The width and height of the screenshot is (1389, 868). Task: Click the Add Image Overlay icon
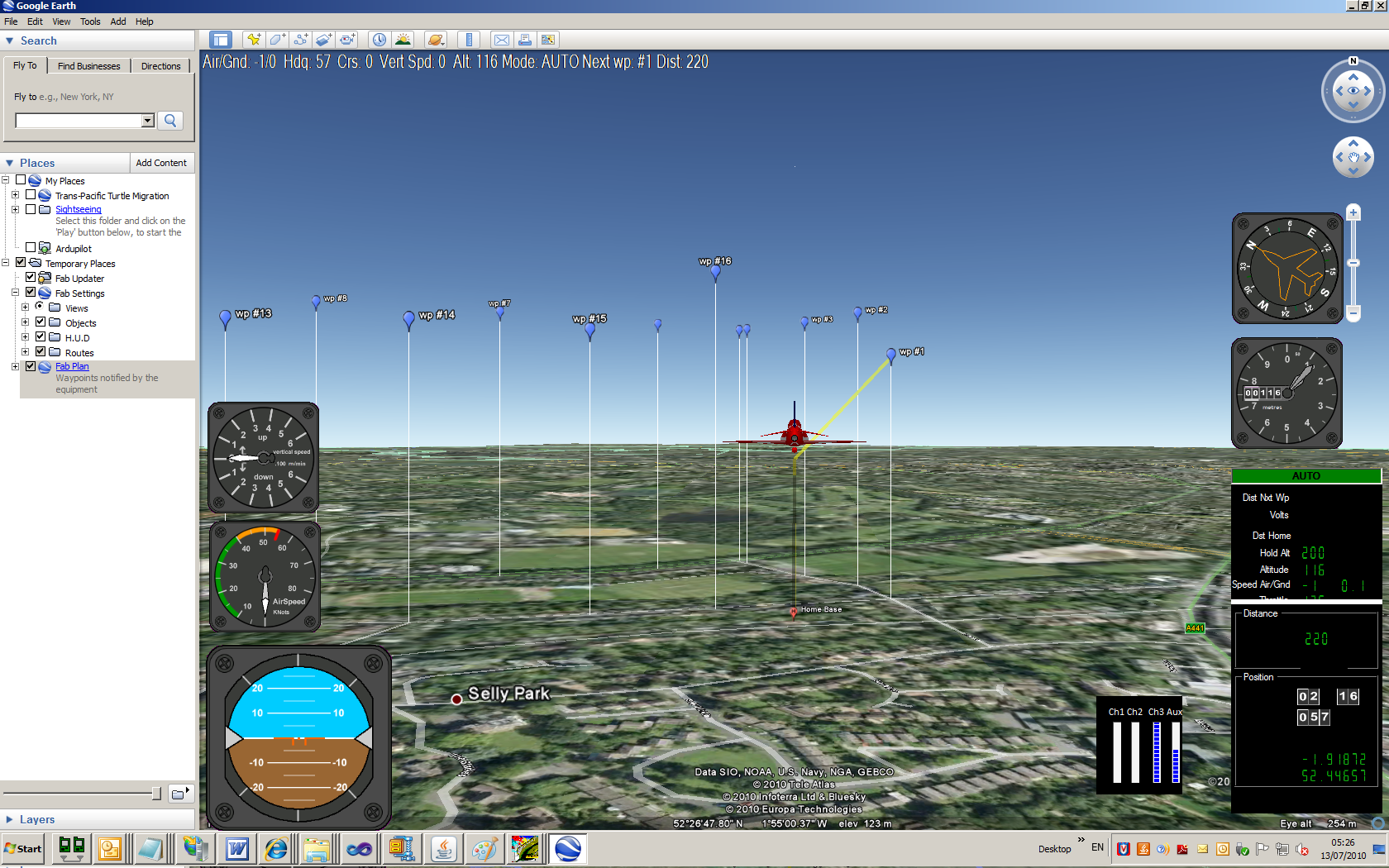coord(323,40)
